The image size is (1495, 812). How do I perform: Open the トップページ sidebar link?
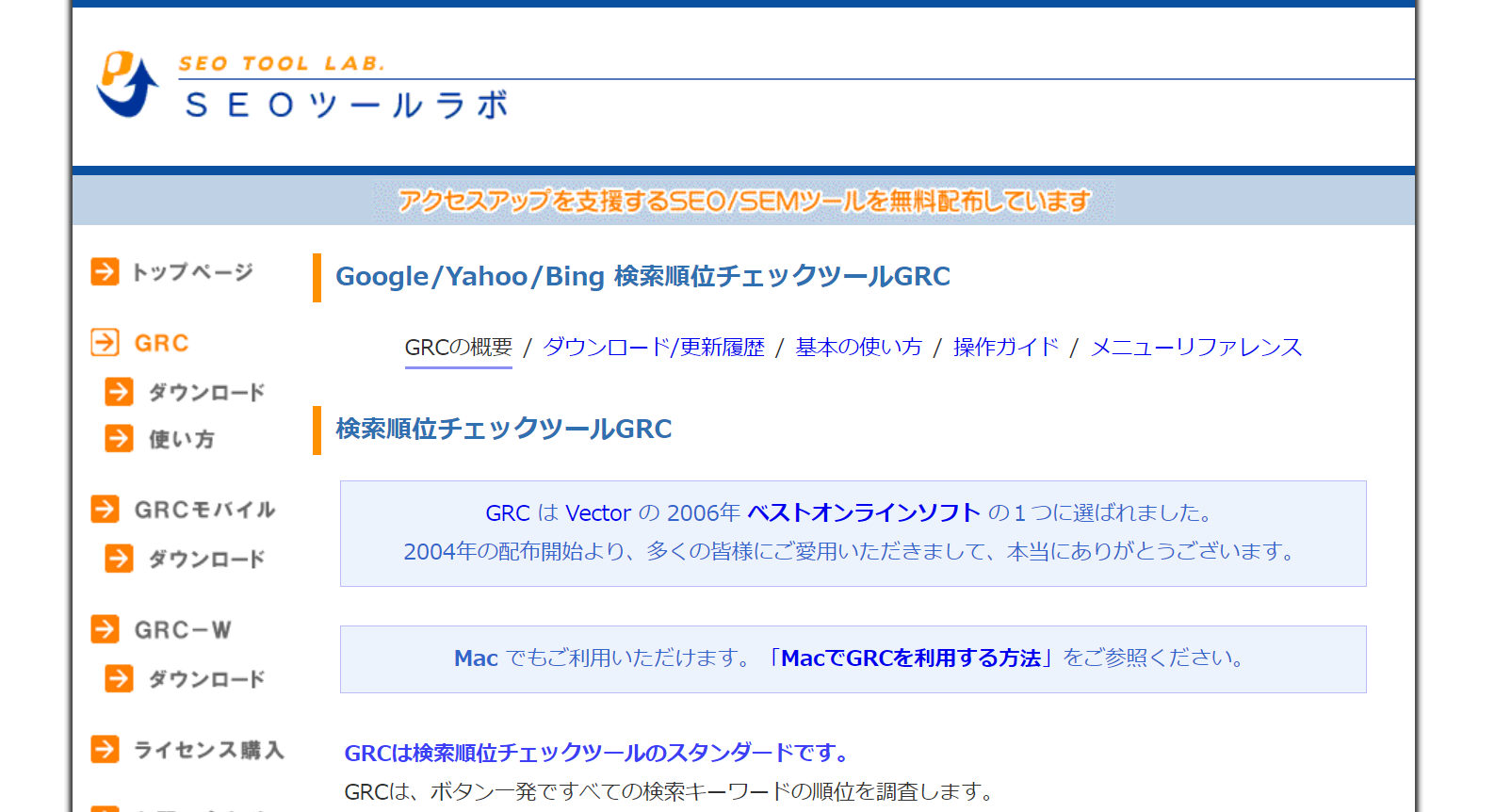192,272
